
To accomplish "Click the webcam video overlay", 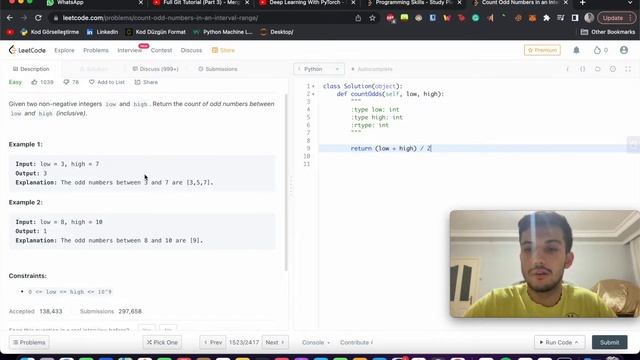I will (544, 264).
